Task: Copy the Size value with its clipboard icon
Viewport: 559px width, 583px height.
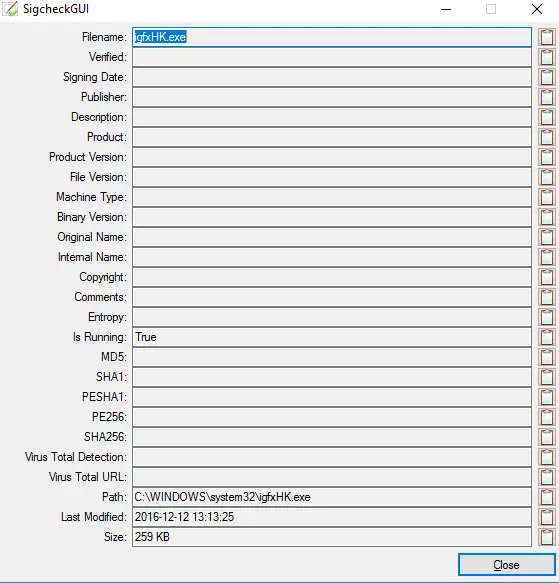Action: pos(546,537)
